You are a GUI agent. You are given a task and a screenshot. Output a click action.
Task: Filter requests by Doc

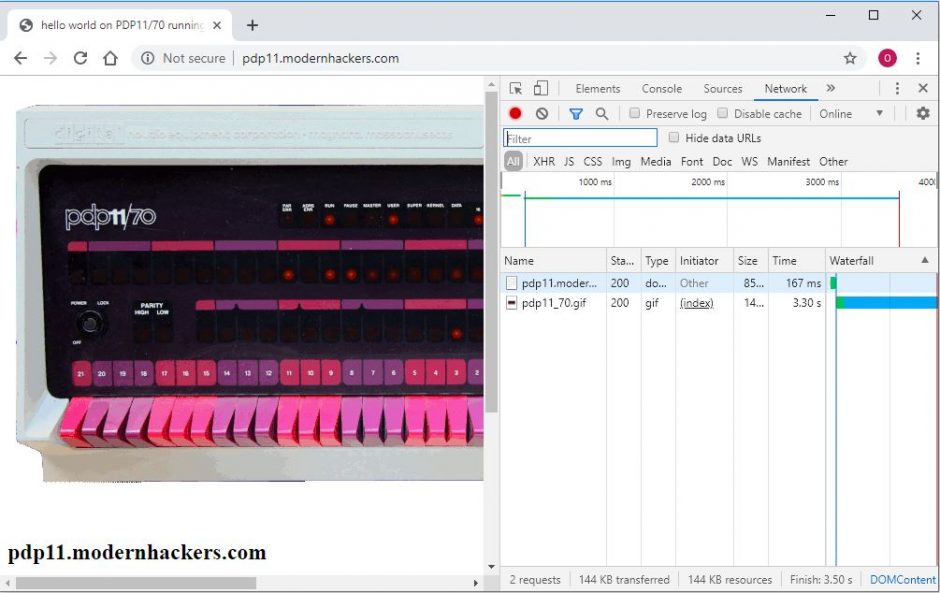722,161
